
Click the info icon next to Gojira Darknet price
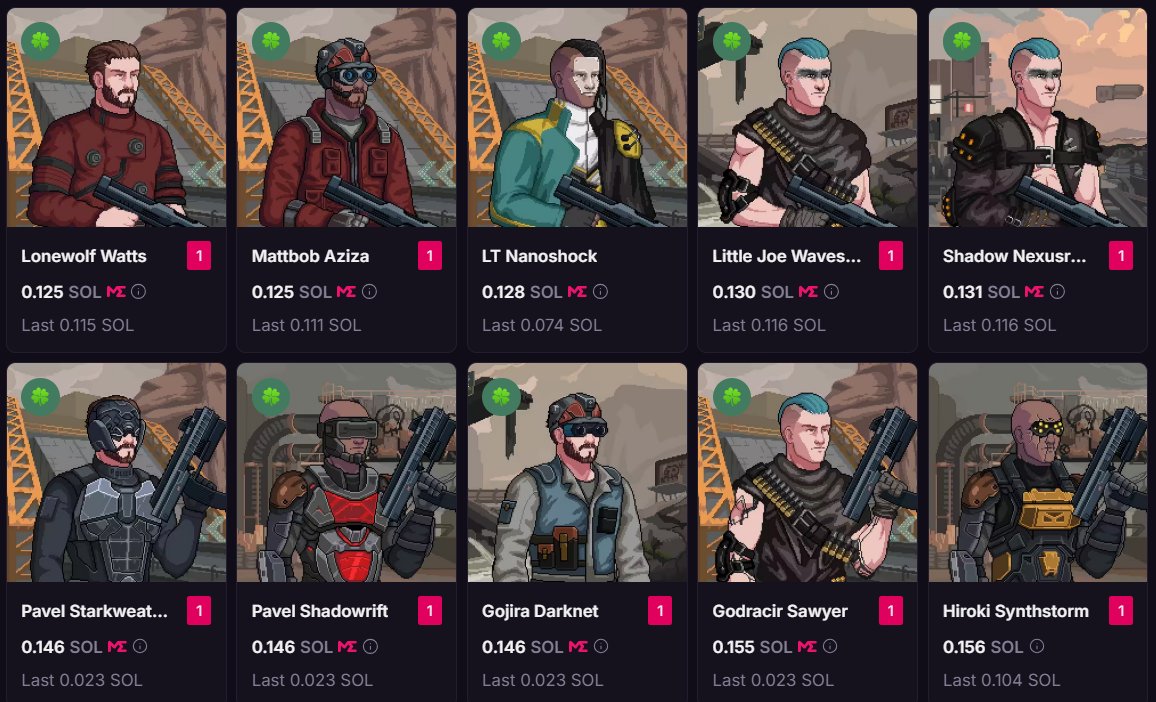click(x=601, y=647)
